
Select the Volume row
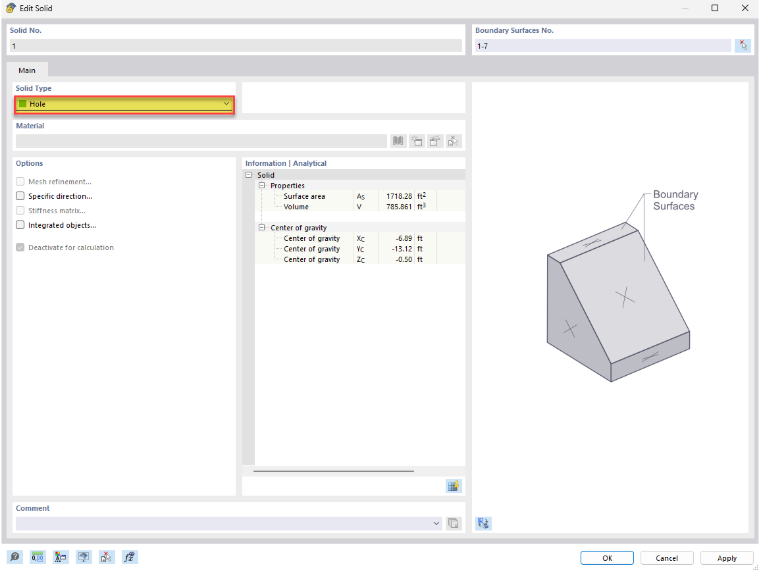coord(360,207)
